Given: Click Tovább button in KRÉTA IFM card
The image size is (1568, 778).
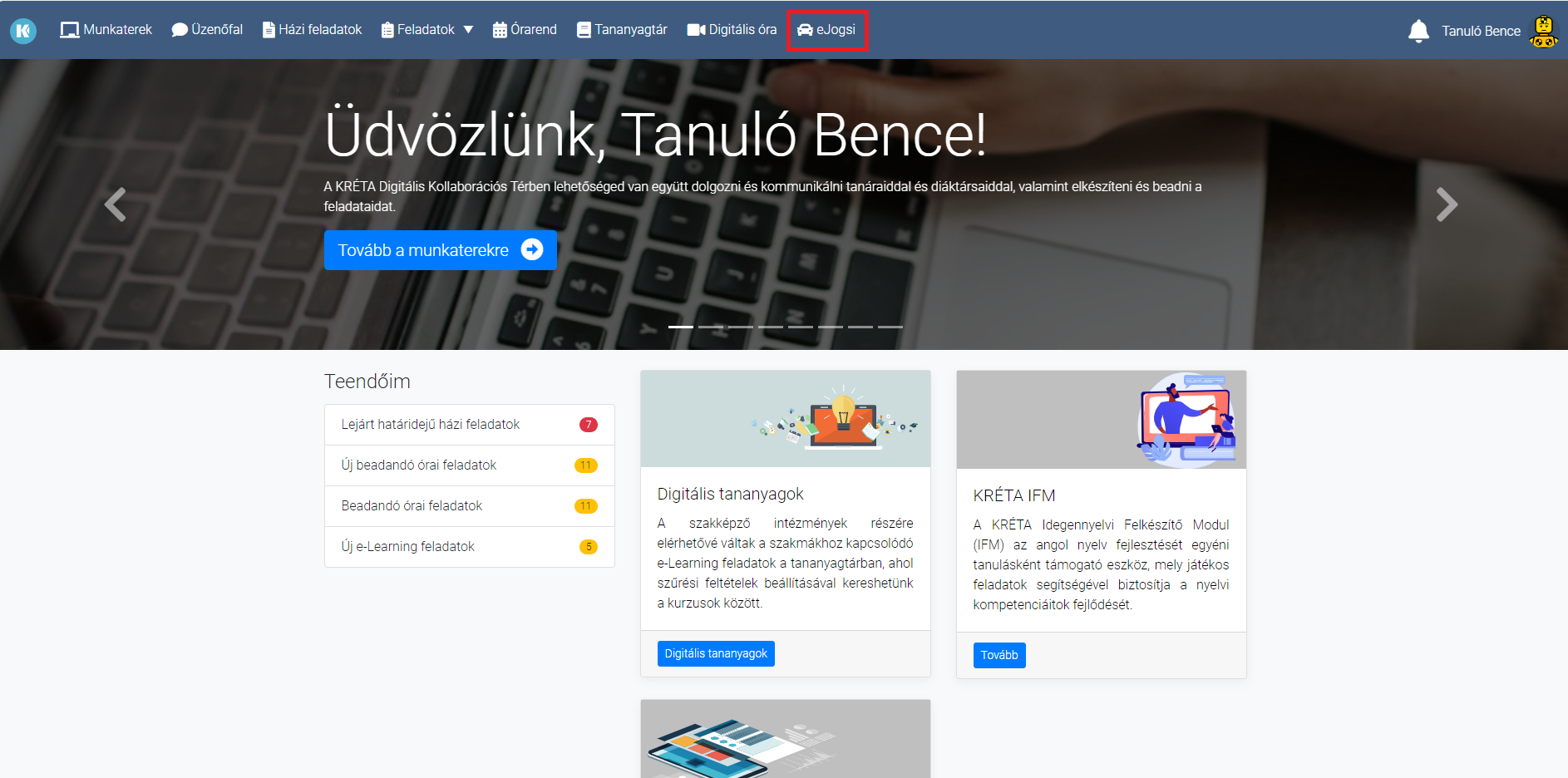Looking at the screenshot, I should (x=999, y=655).
